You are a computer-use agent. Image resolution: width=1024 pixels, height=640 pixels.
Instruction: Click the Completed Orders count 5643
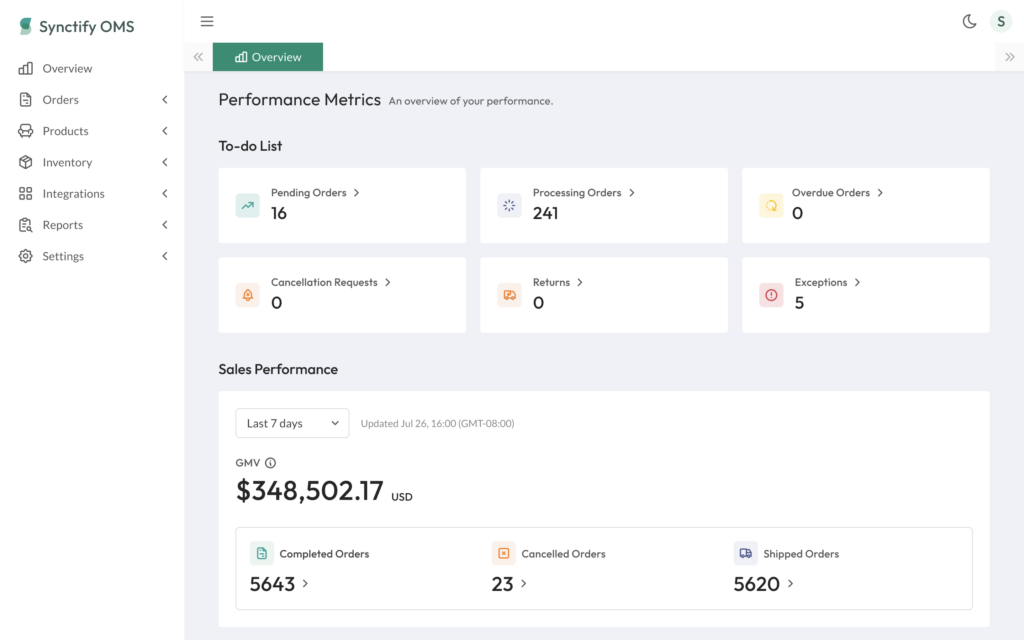(272, 584)
